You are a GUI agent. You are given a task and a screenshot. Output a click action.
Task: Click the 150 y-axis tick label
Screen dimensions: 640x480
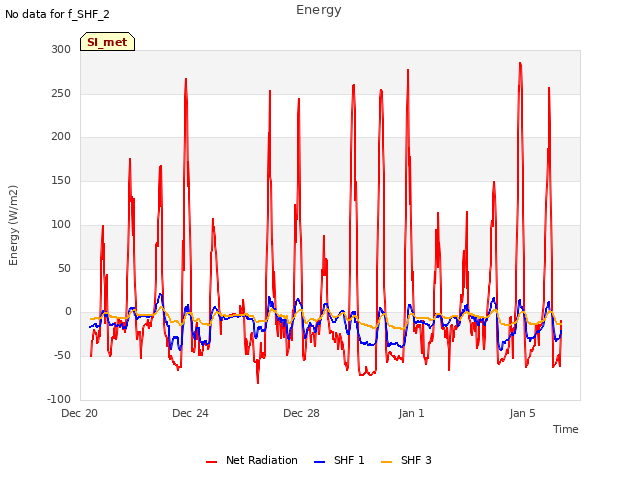61,180
